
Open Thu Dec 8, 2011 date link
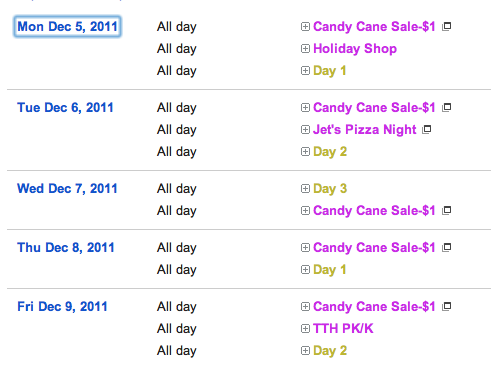(x=66, y=247)
